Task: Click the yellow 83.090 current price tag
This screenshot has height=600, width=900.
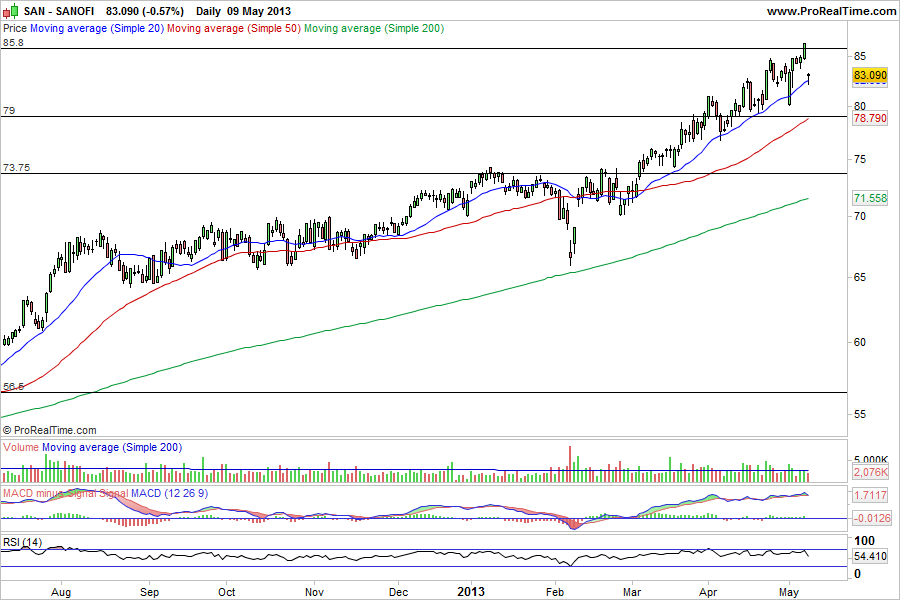Action: [x=870, y=75]
